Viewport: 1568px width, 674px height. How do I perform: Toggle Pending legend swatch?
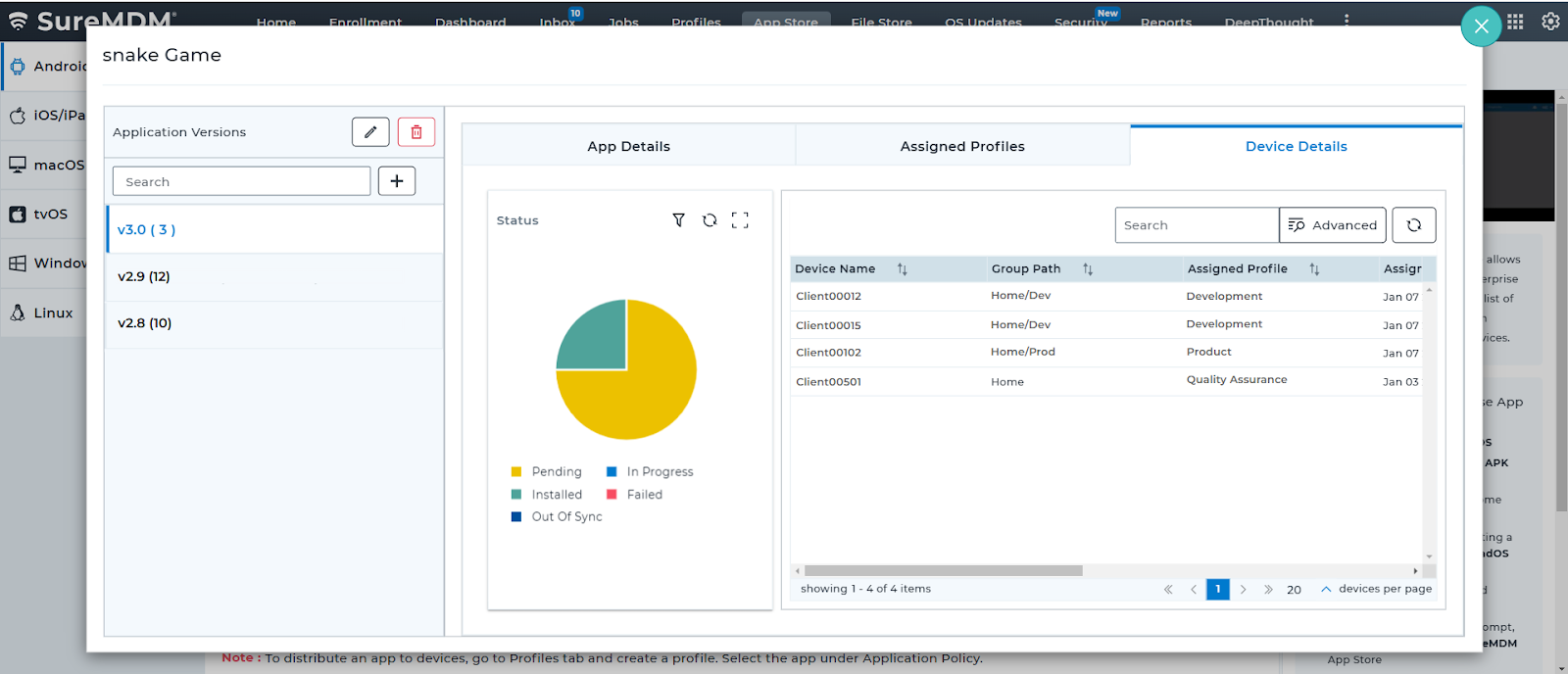tap(516, 472)
